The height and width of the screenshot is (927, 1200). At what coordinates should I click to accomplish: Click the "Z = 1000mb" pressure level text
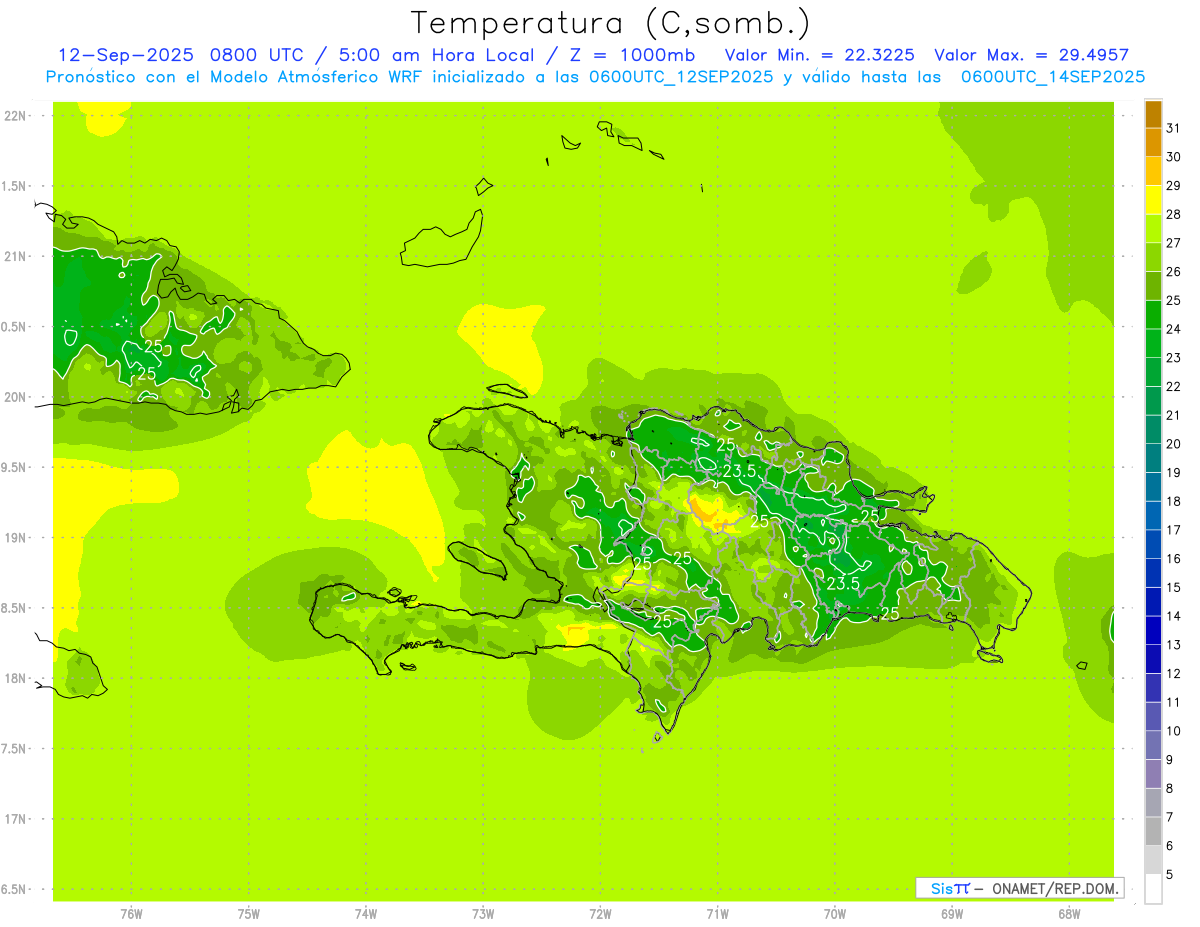click(x=636, y=55)
